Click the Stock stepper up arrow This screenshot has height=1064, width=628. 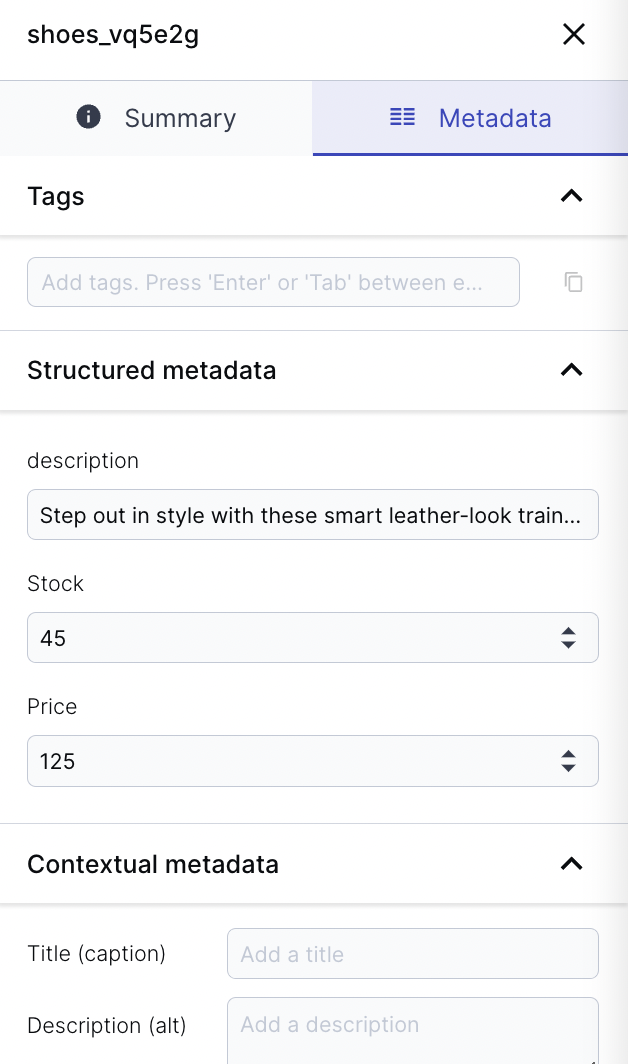pyautogui.click(x=568, y=631)
